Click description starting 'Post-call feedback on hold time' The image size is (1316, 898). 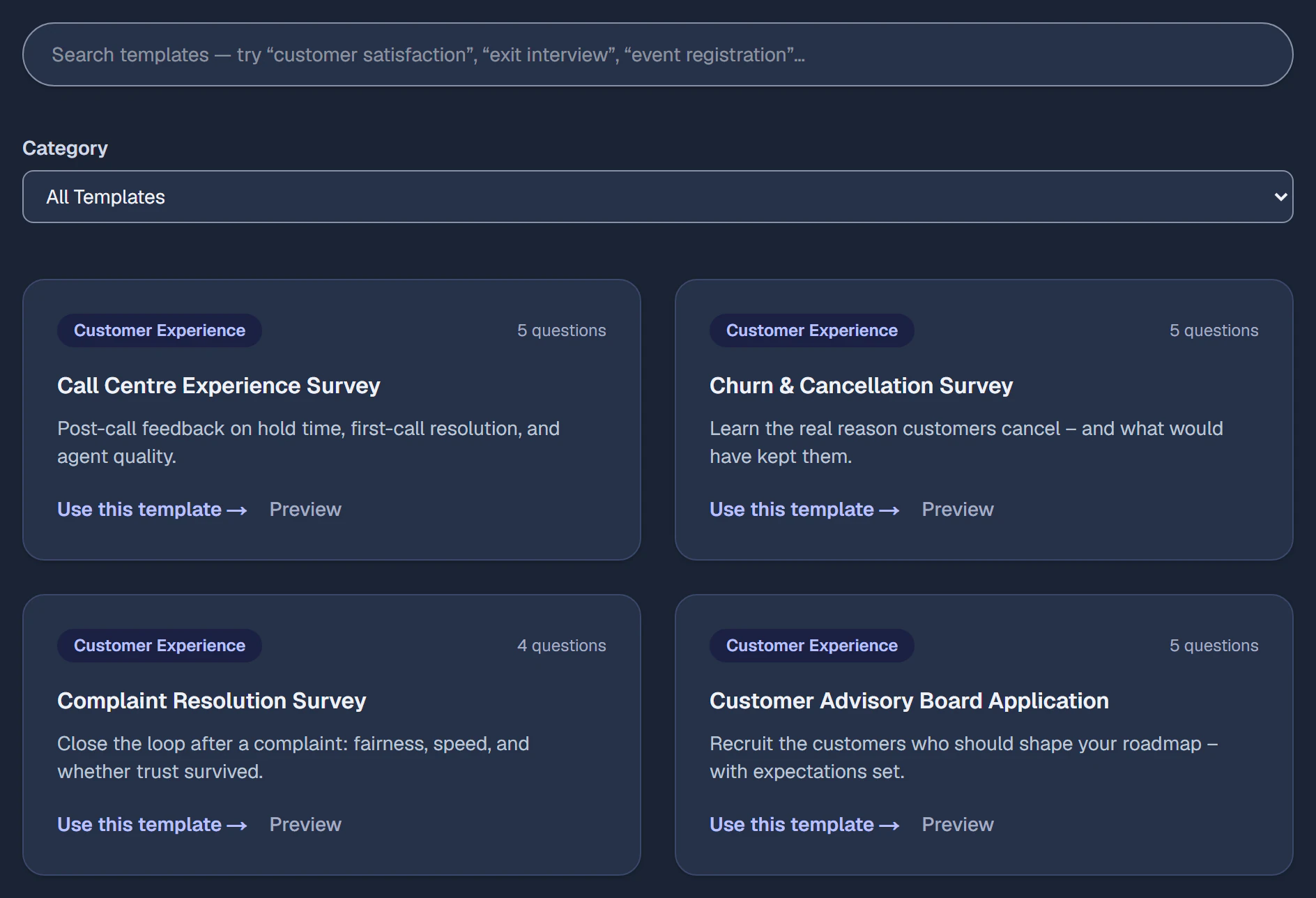click(x=308, y=443)
